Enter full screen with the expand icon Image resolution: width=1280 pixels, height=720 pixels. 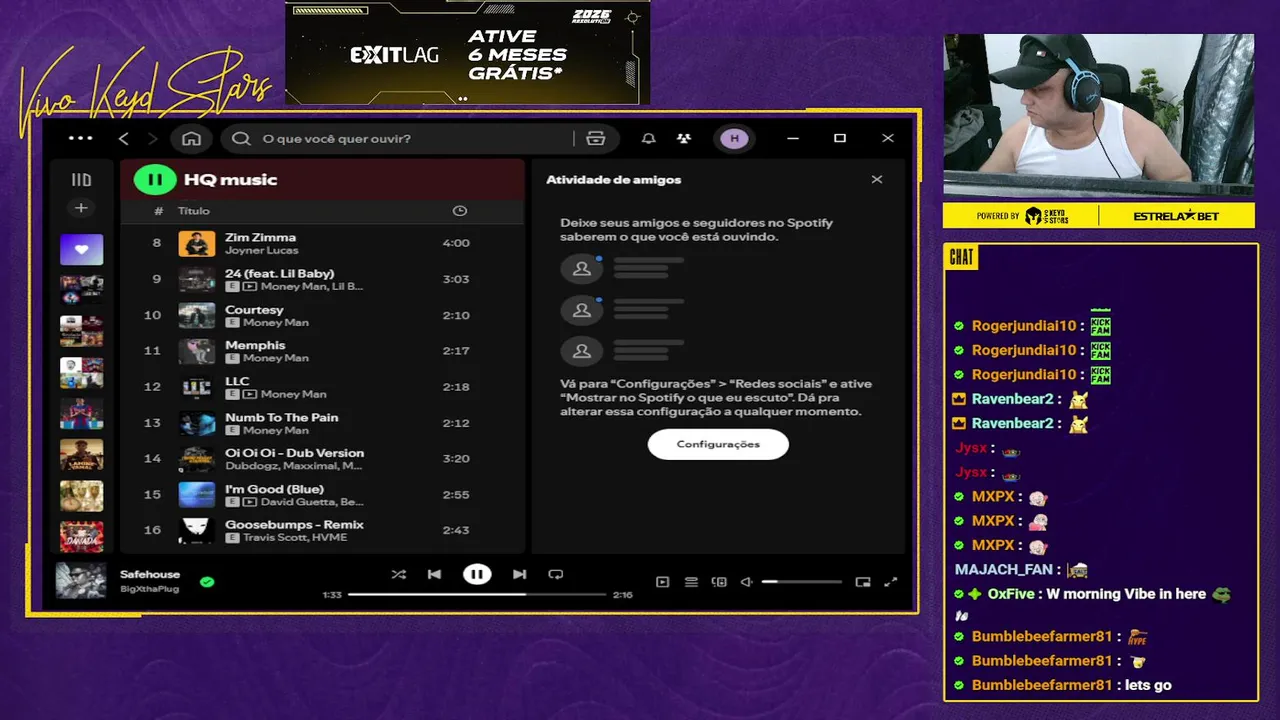click(x=891, y=582)
